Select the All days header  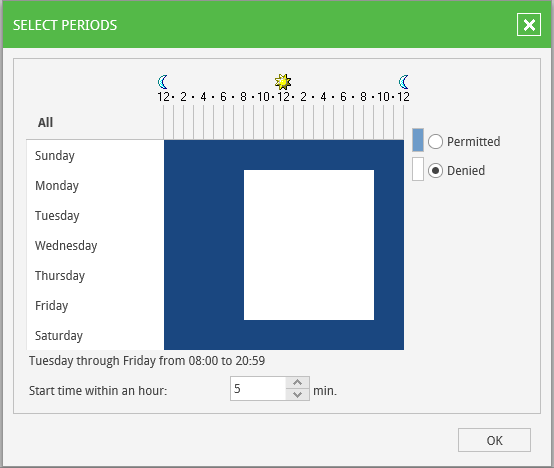point(45,123)
